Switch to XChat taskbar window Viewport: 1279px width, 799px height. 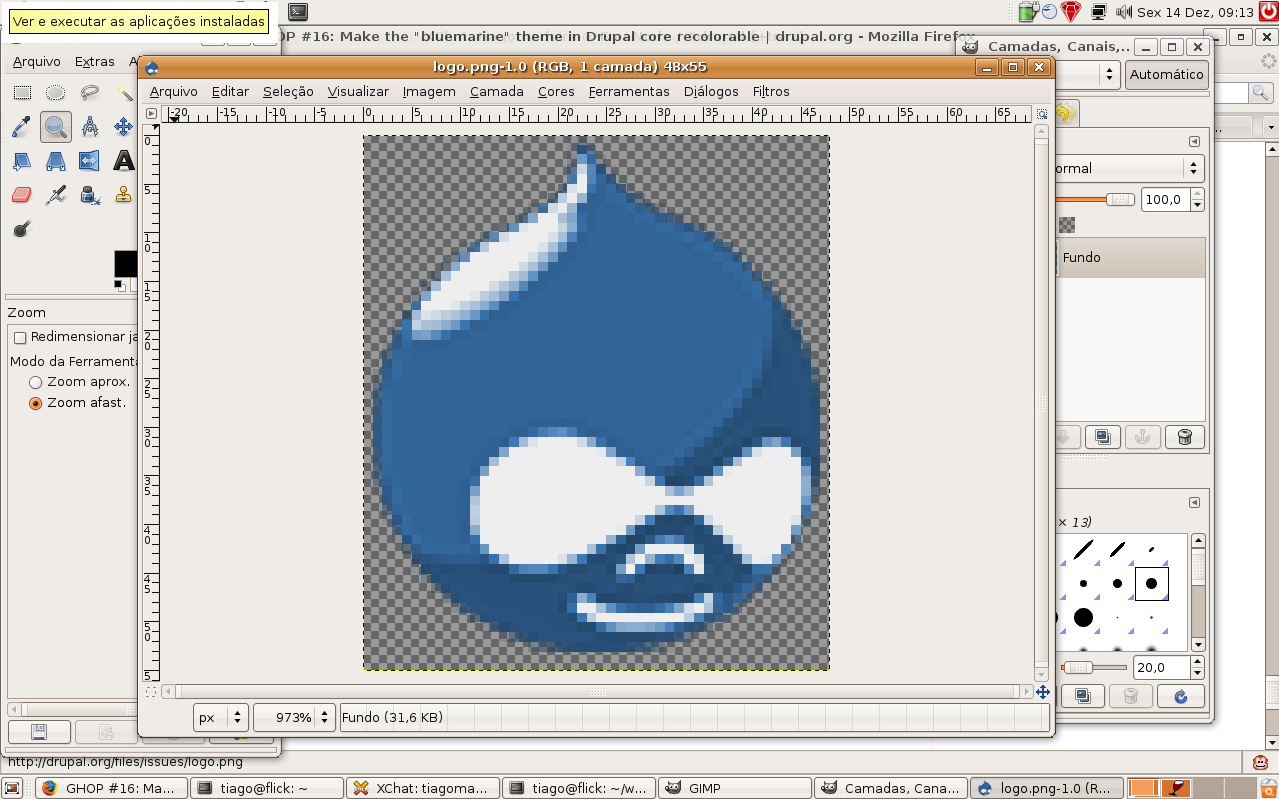(x=422, y=788)
